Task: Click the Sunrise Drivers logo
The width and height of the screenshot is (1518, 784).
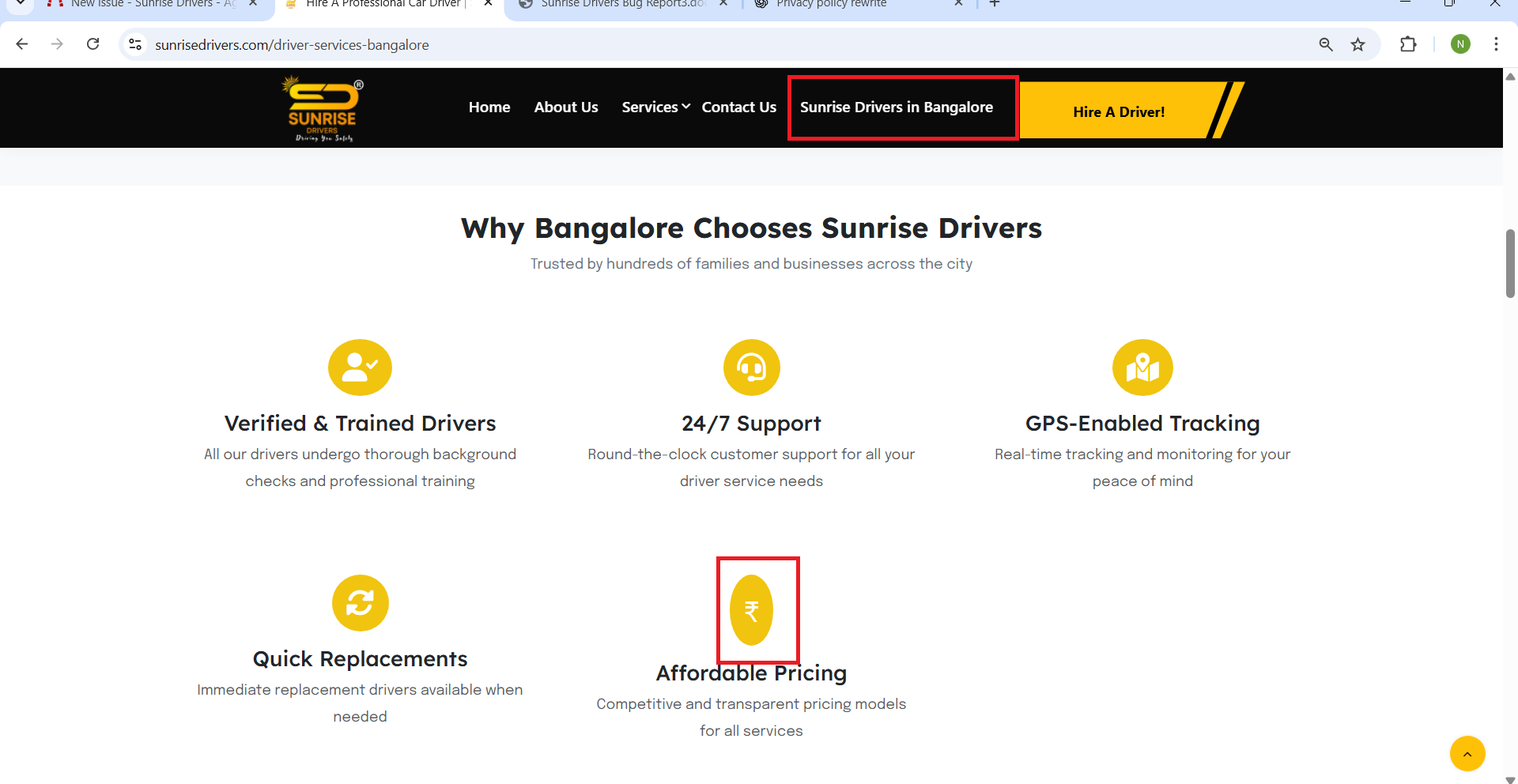Action: [x=323, y=108]
